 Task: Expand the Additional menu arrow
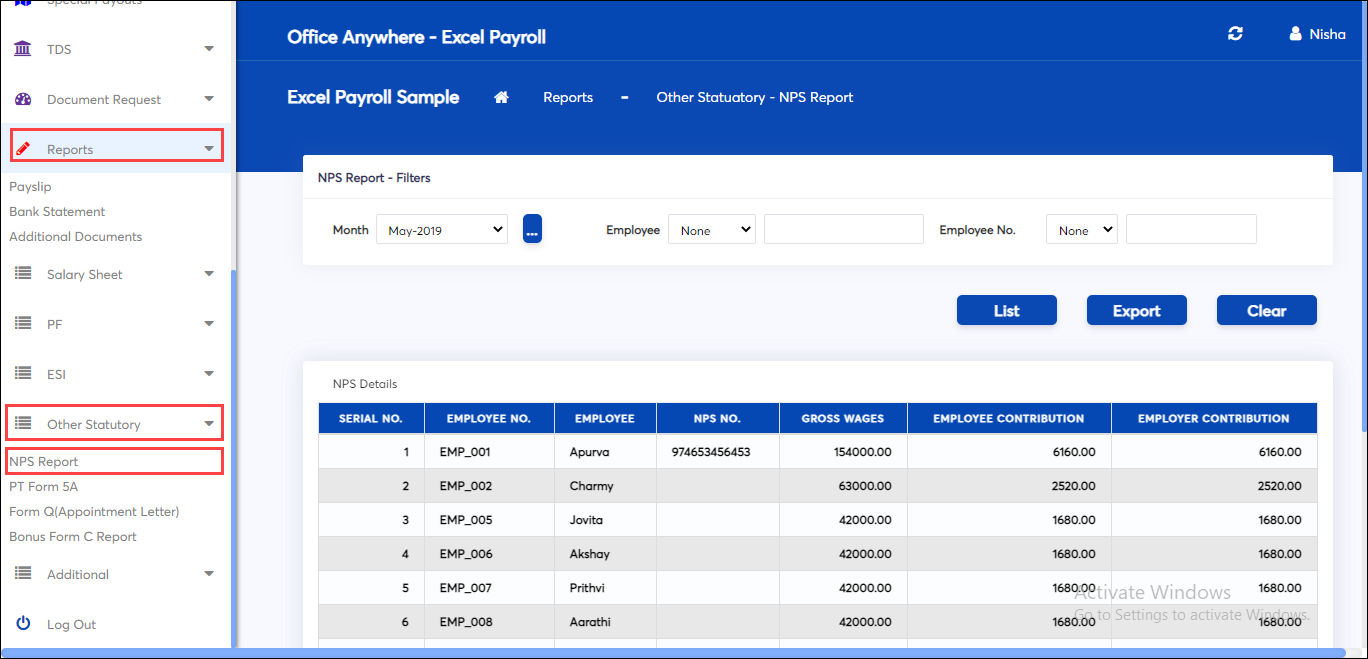click(x=209, y=573)
